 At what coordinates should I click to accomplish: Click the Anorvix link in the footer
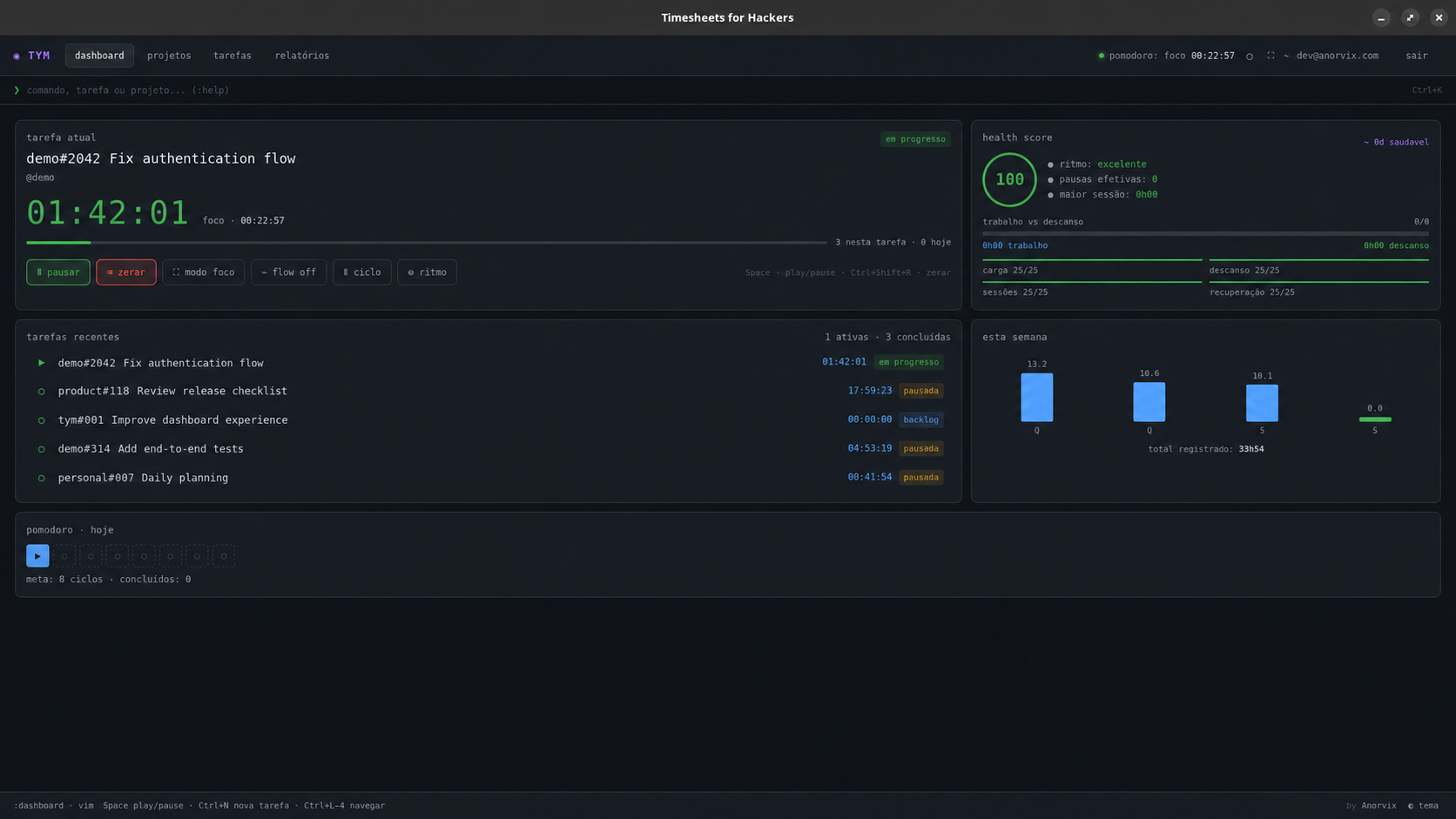[x=1378, y=806]
